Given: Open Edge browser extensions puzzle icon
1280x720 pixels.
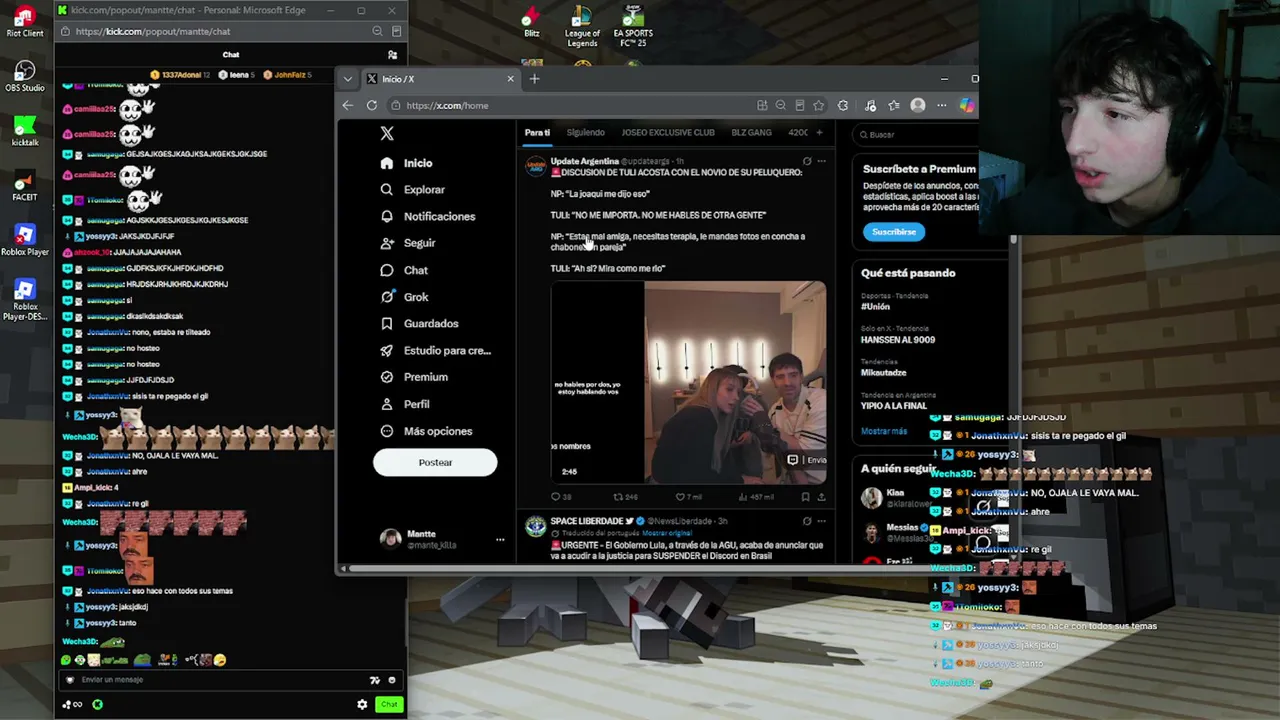Looking at the screenshot, I should [843, 105].
